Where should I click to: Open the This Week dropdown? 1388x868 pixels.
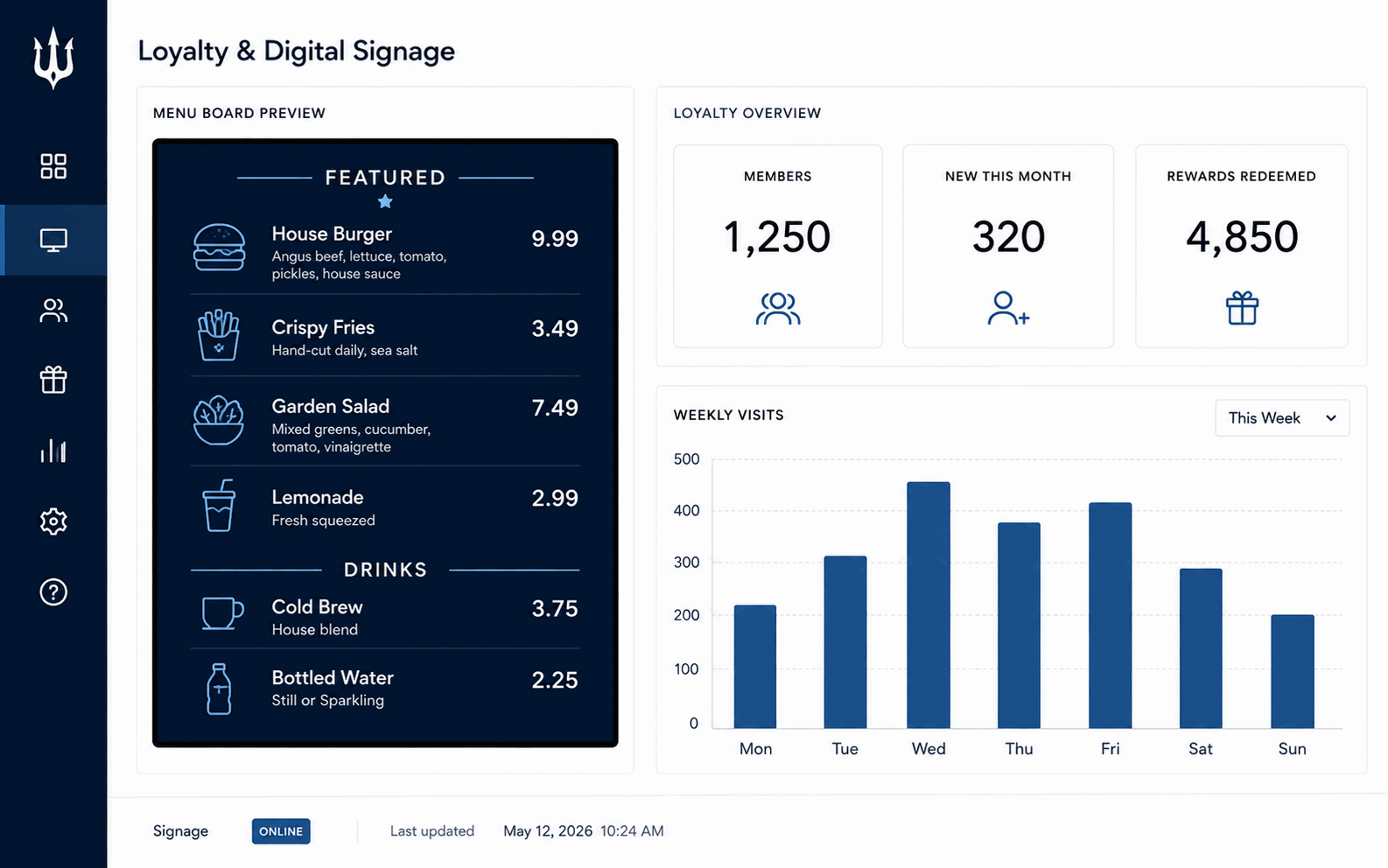(1282, 418)
